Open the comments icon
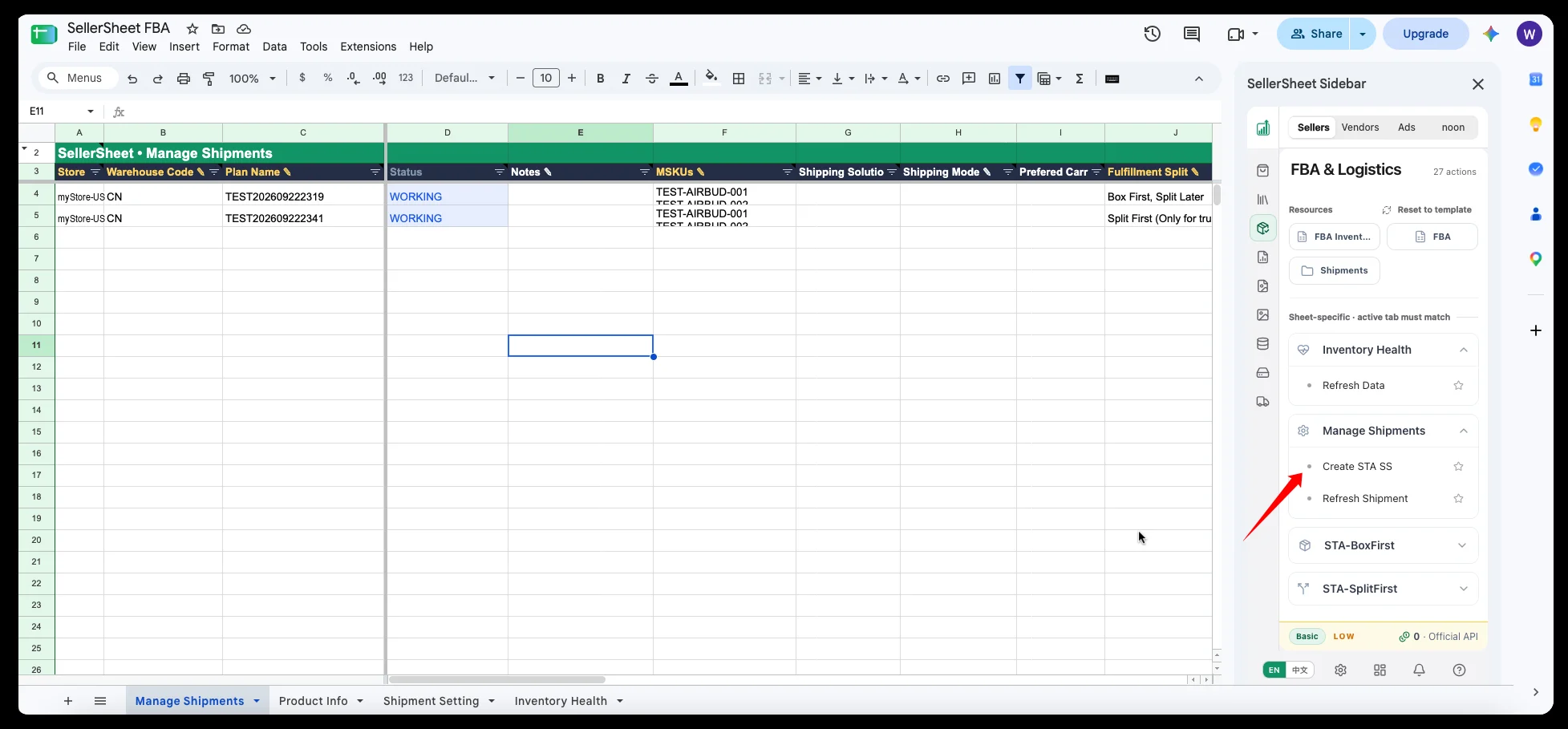 (x=1192, y=34)
